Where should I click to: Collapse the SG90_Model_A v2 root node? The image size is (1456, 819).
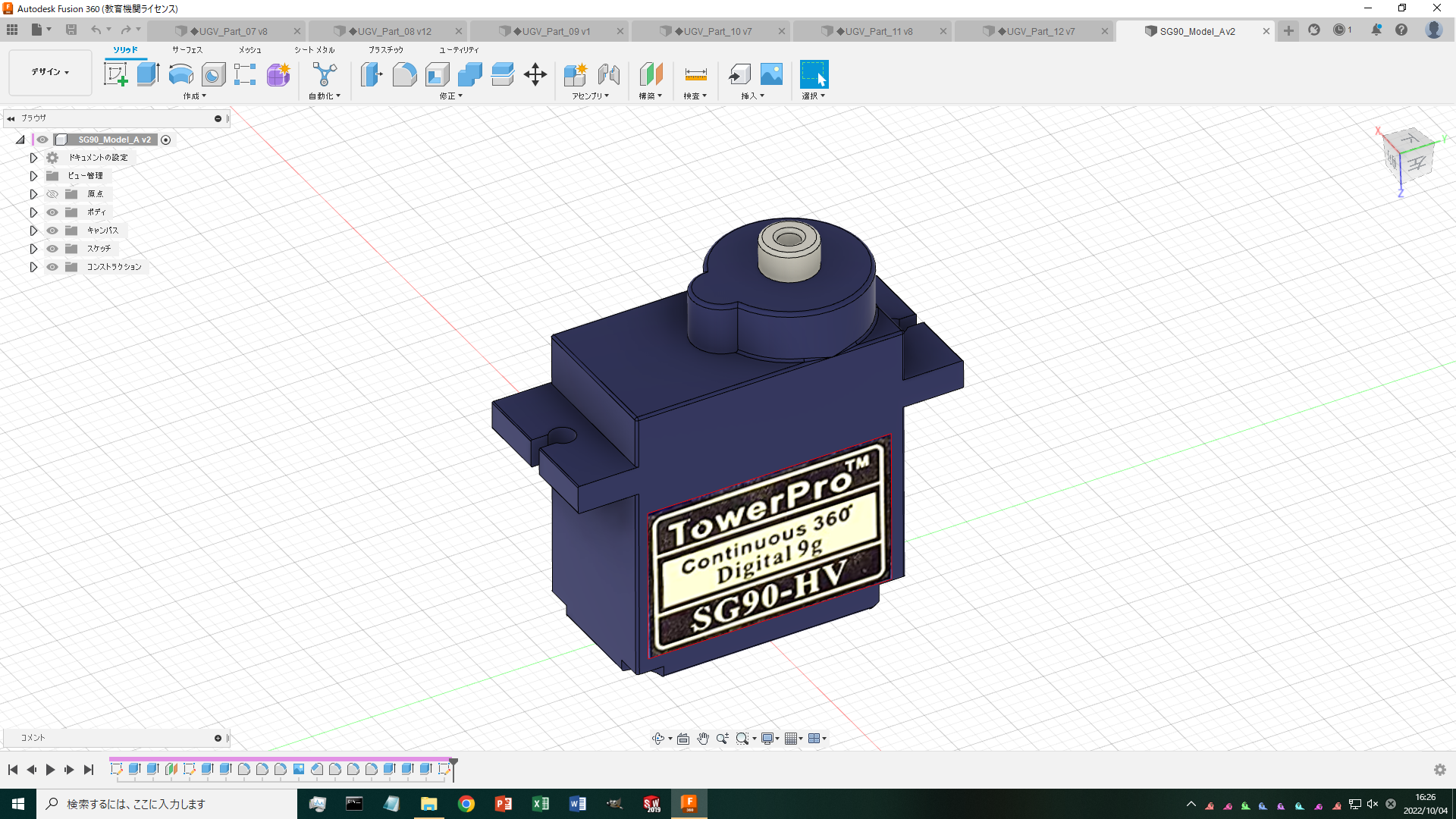[x=20, y=140]
